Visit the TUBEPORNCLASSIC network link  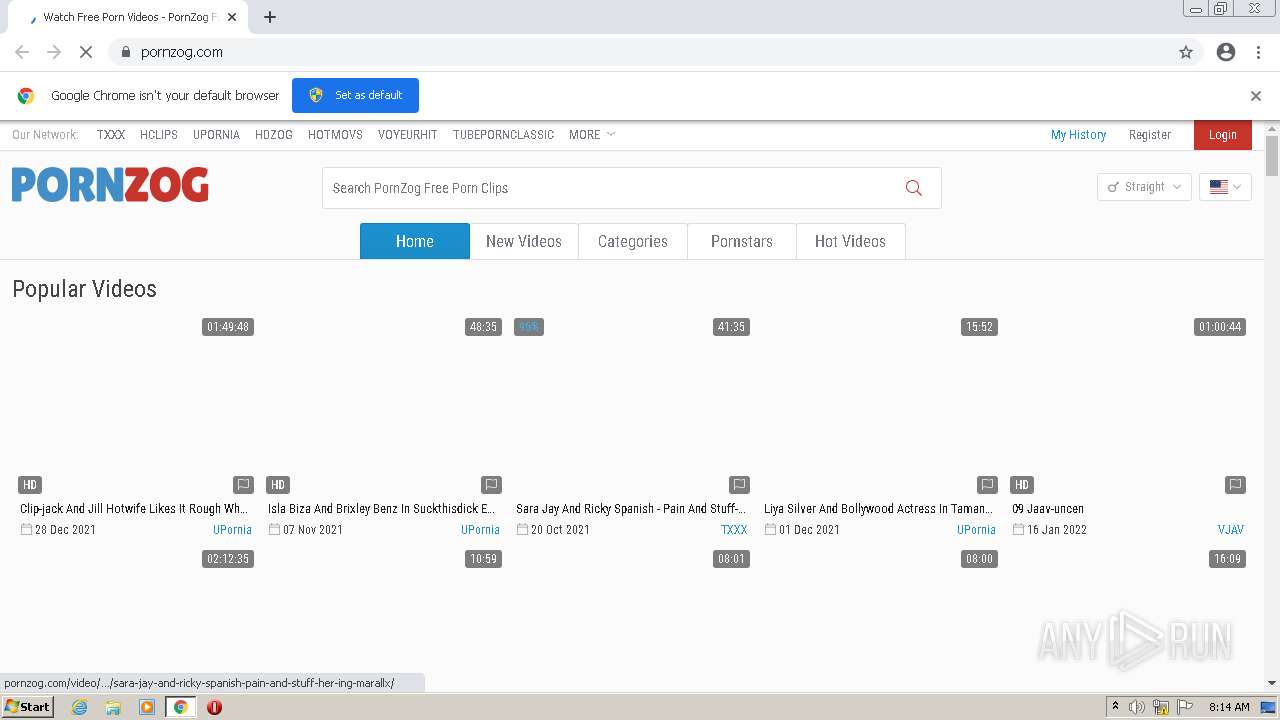[503, 135]
